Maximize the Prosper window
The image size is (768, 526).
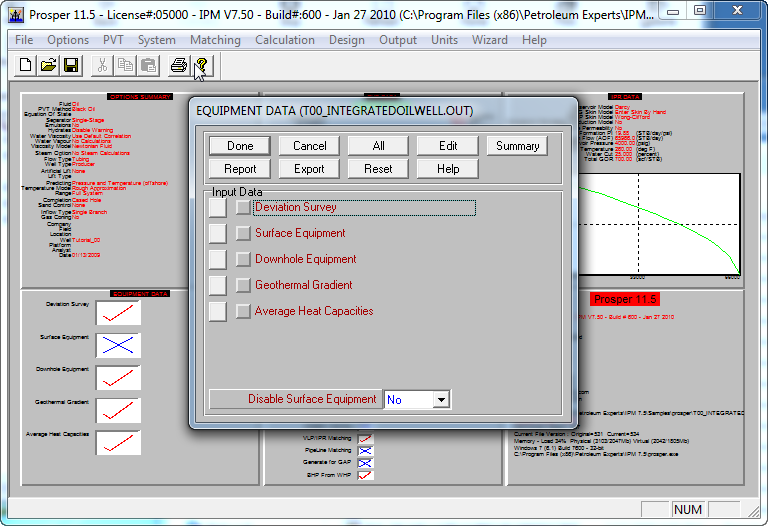tap(700, 10)
